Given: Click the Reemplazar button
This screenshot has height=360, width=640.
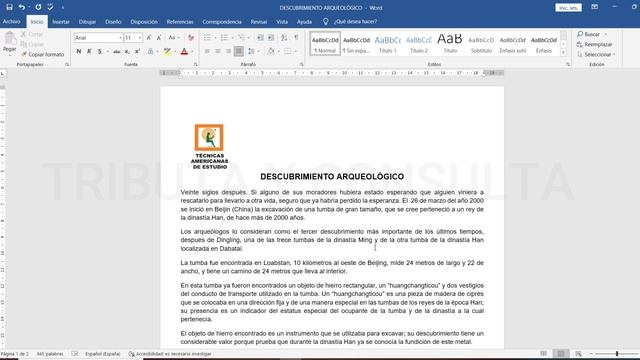Looking at the screenshot, I should (x=595, y=44).
